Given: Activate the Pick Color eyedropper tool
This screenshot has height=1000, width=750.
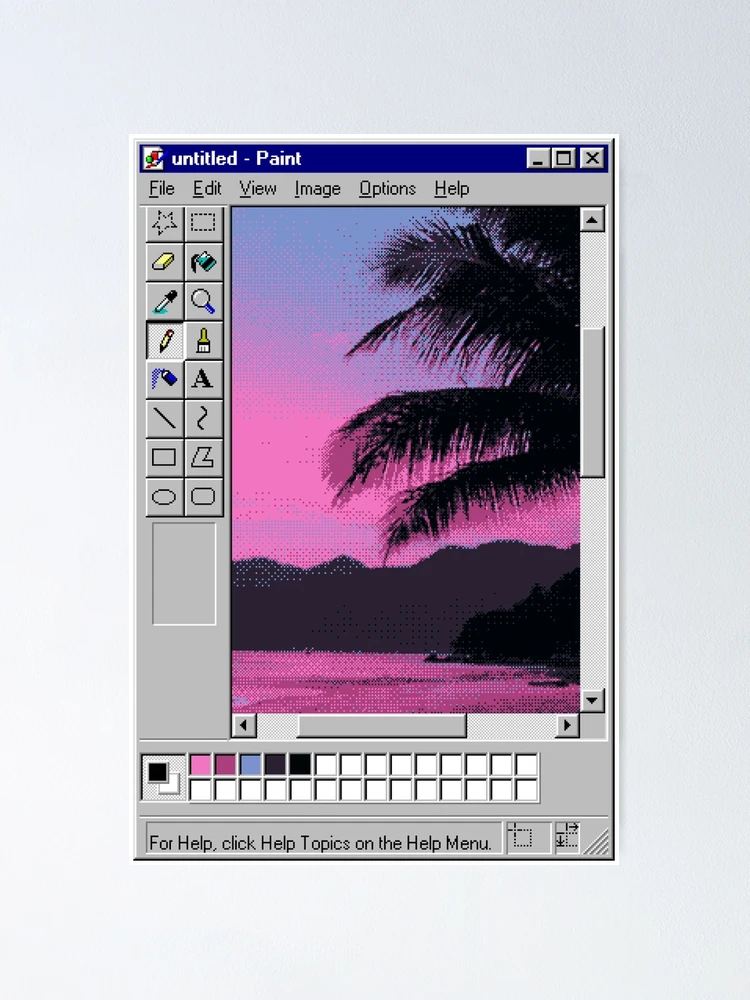Looking at the screenshot, I should coord(165,302).
